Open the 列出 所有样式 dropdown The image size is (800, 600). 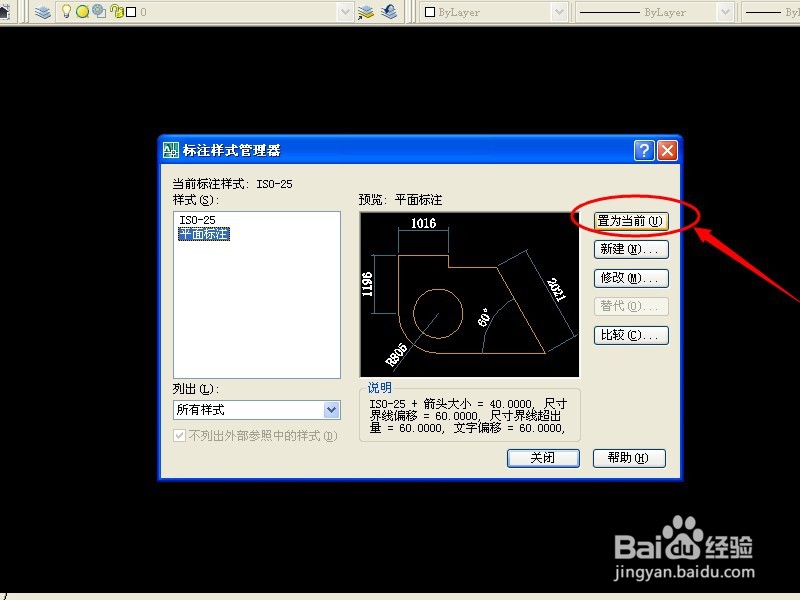[257, 410]
